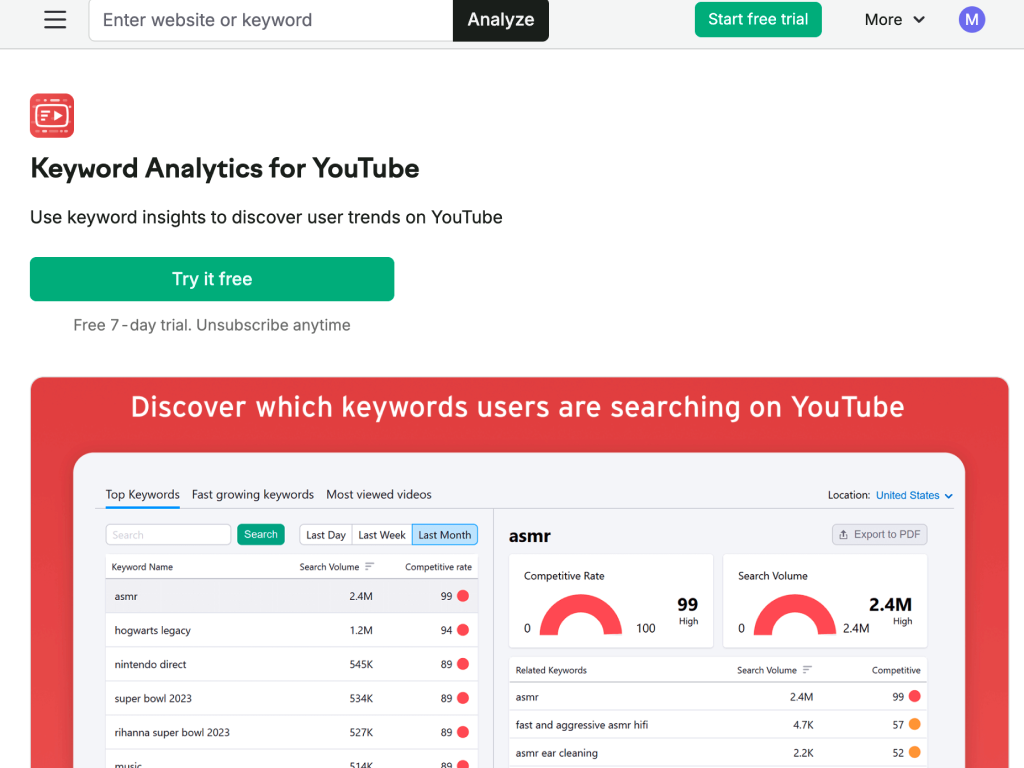Switch to the Top Keywords tab
Viewport: 1024px width, 768px height.
click(x=142, y=494)
